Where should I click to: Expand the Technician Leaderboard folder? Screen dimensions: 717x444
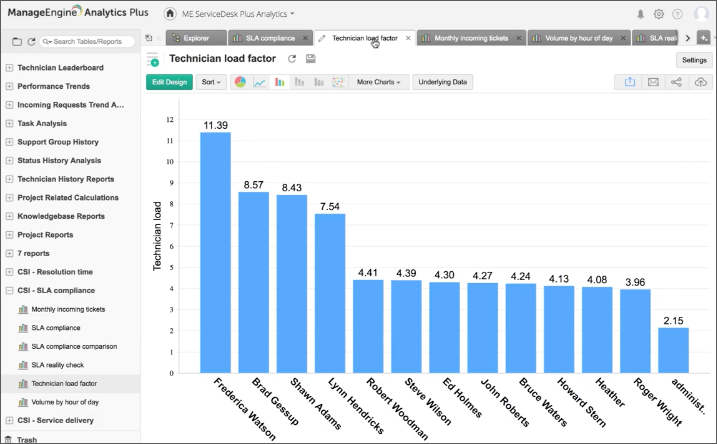point(9,67)
